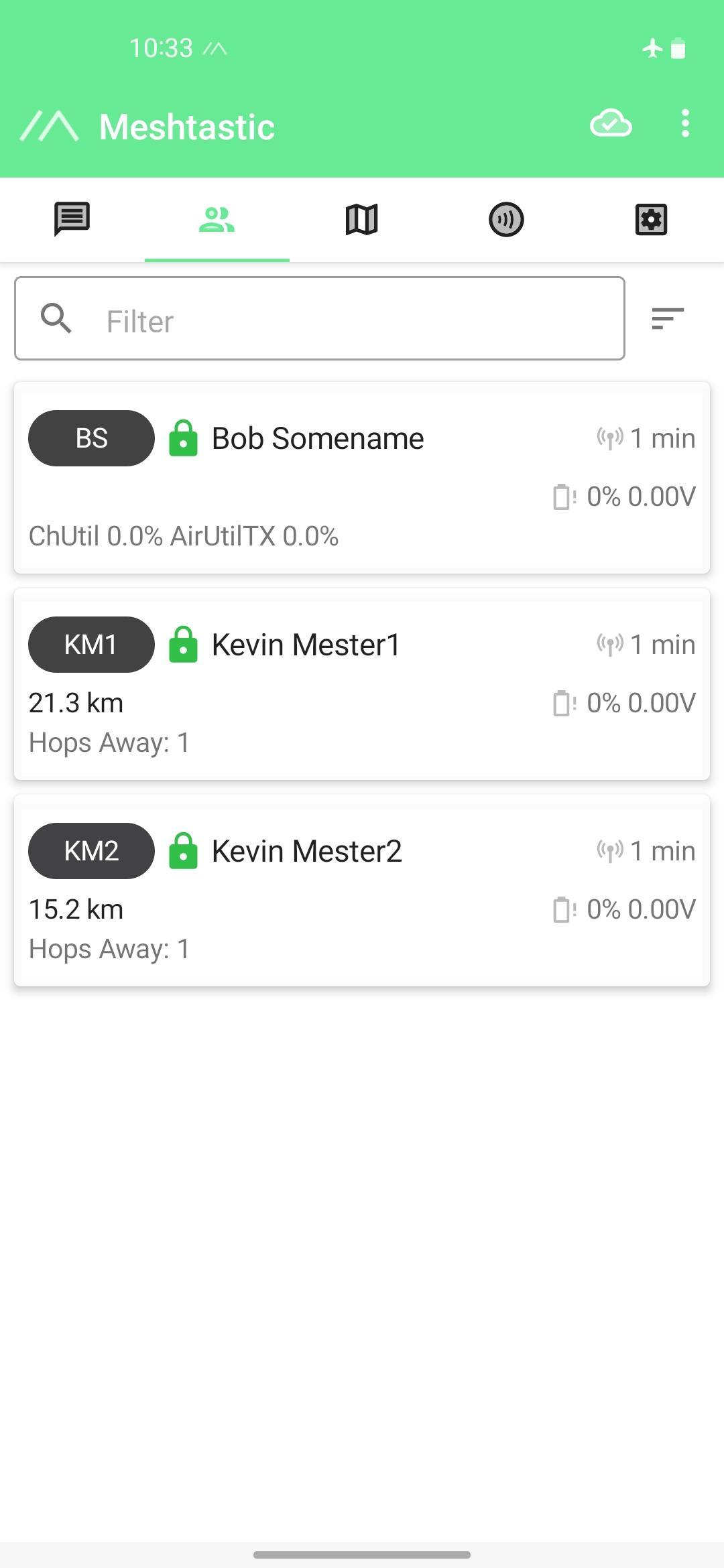Image resolution: width=724 pixels, height=1568 pixels.
Task: Click green lock icon beside Kevin Mester2
Action: pos(183,851)
